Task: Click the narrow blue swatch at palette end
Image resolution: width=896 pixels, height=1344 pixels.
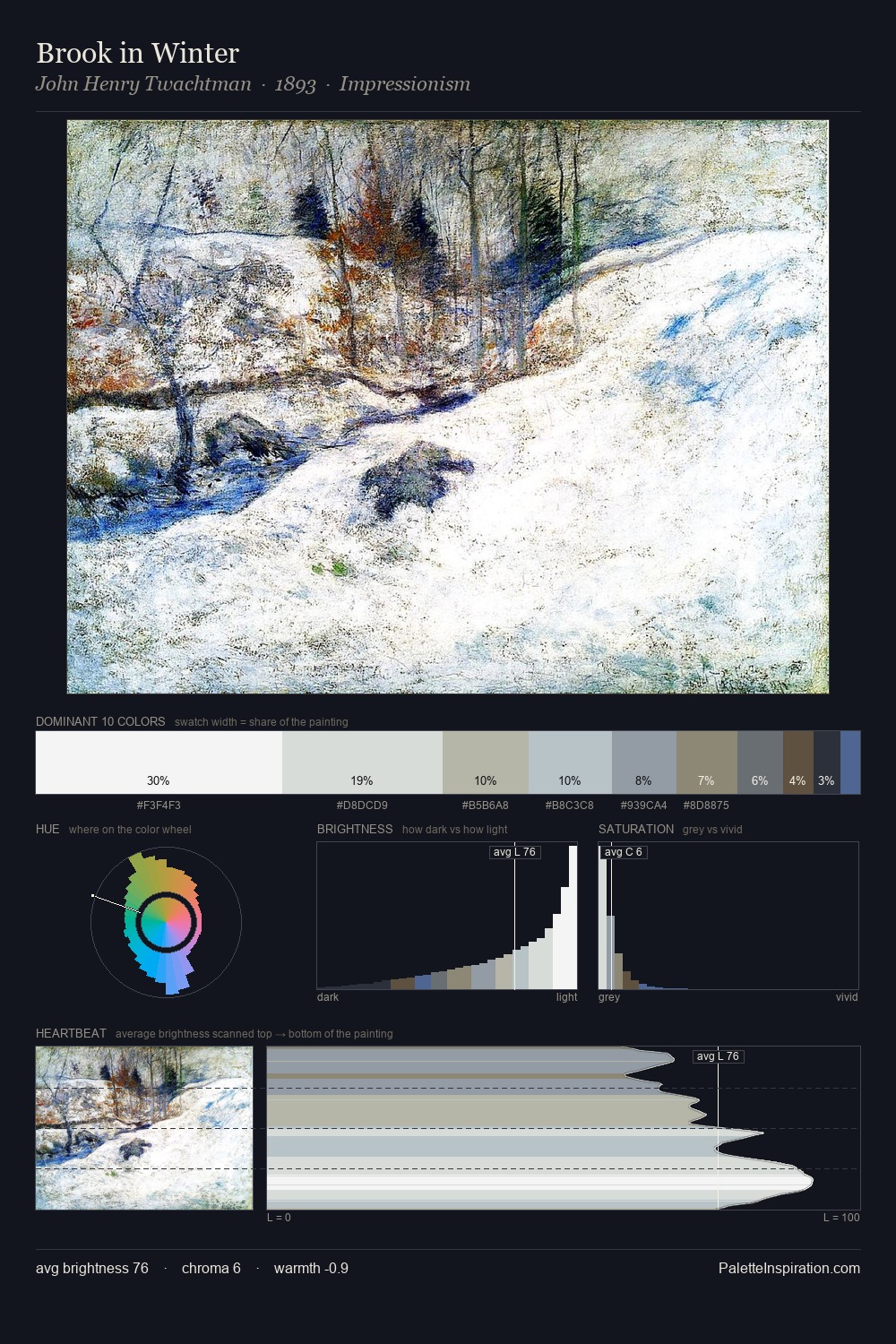Action: pyautogui.click(x=850, y=762)
